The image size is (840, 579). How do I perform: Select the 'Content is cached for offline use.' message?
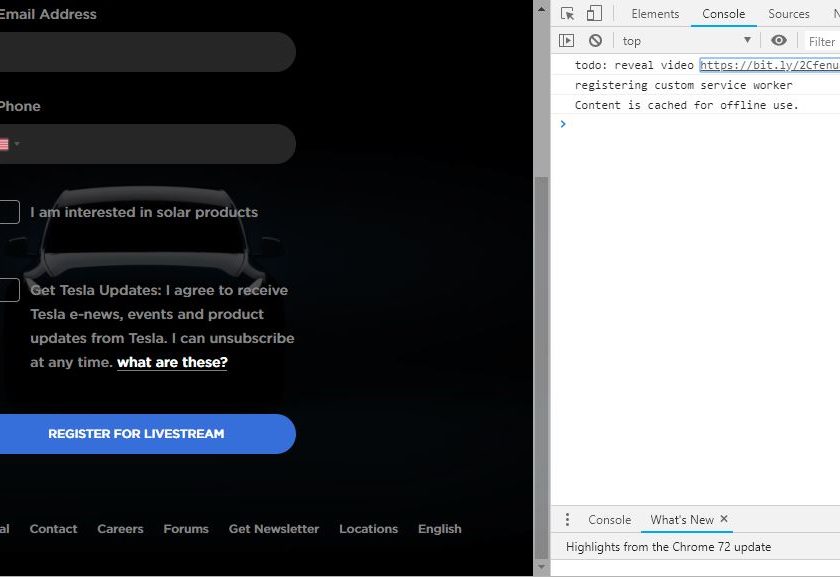[686, 105]
